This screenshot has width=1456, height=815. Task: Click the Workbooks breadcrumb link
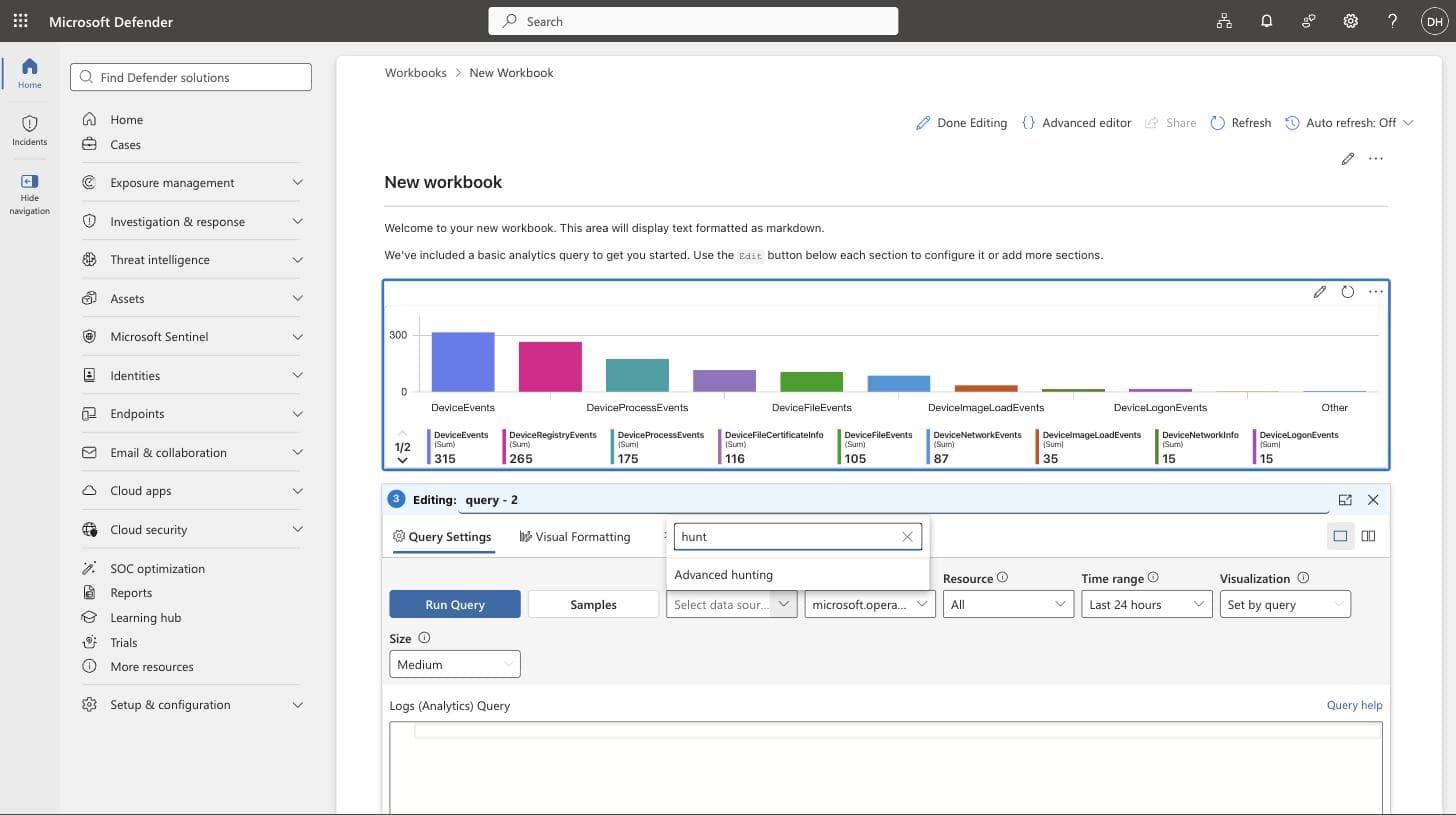[x=416, y=73]
